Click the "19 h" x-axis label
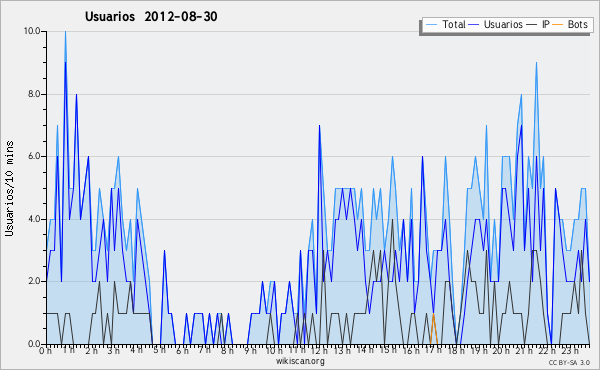Viewport: 600px width, 370px height. point(479,351)
